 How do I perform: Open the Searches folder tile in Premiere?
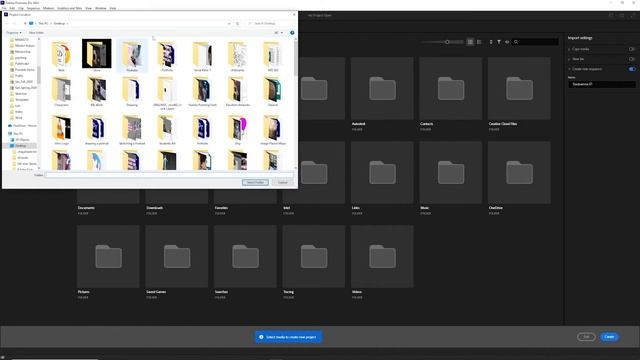pyautogui.click(x=245, y=257)
